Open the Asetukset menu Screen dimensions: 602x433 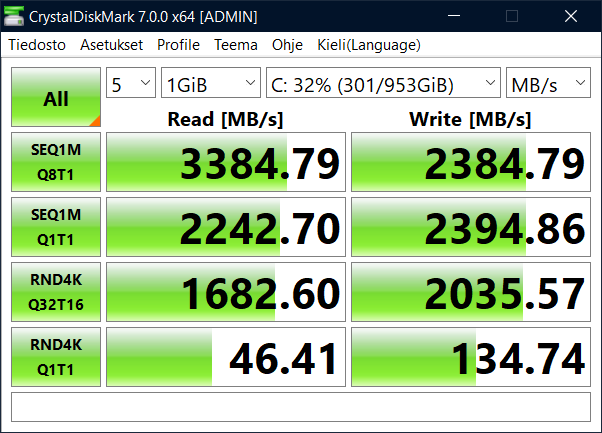113,45
